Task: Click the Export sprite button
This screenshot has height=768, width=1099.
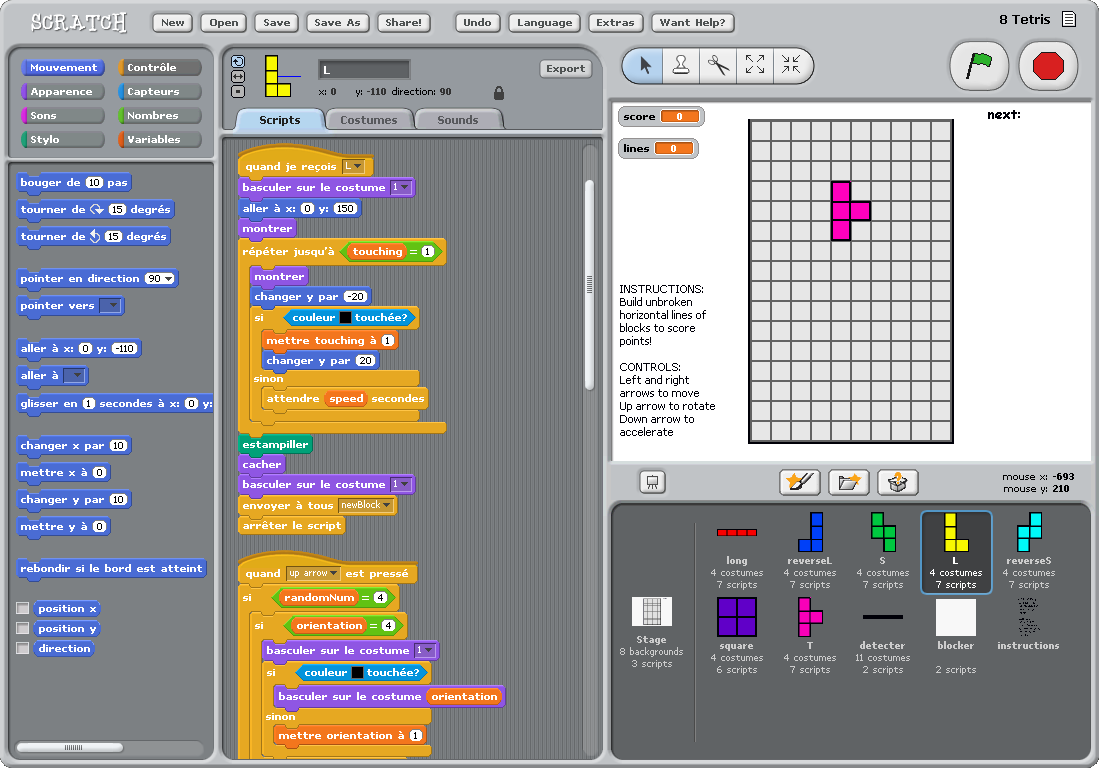Action: [x=565, y=69]
